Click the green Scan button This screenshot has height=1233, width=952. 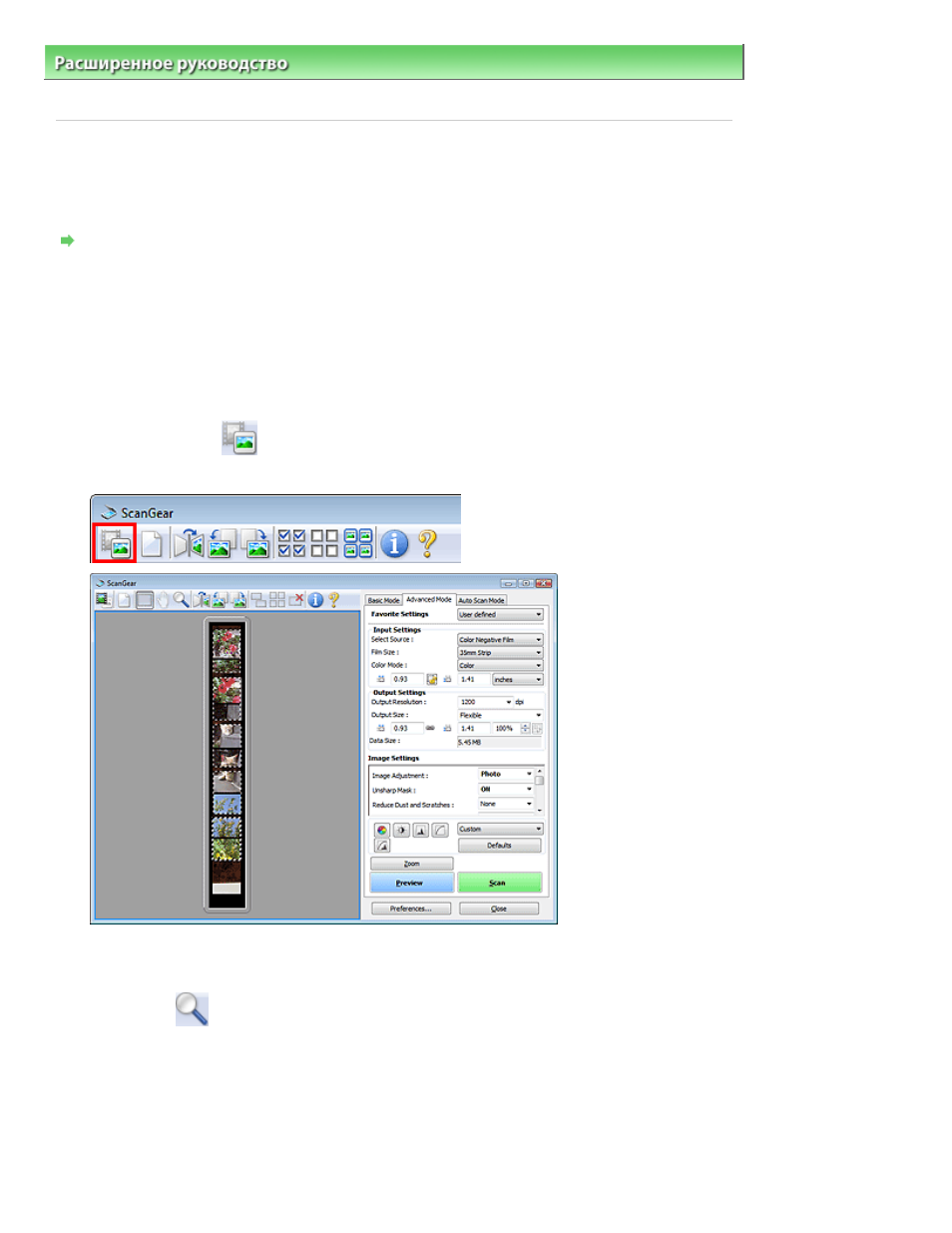[499, 883]
